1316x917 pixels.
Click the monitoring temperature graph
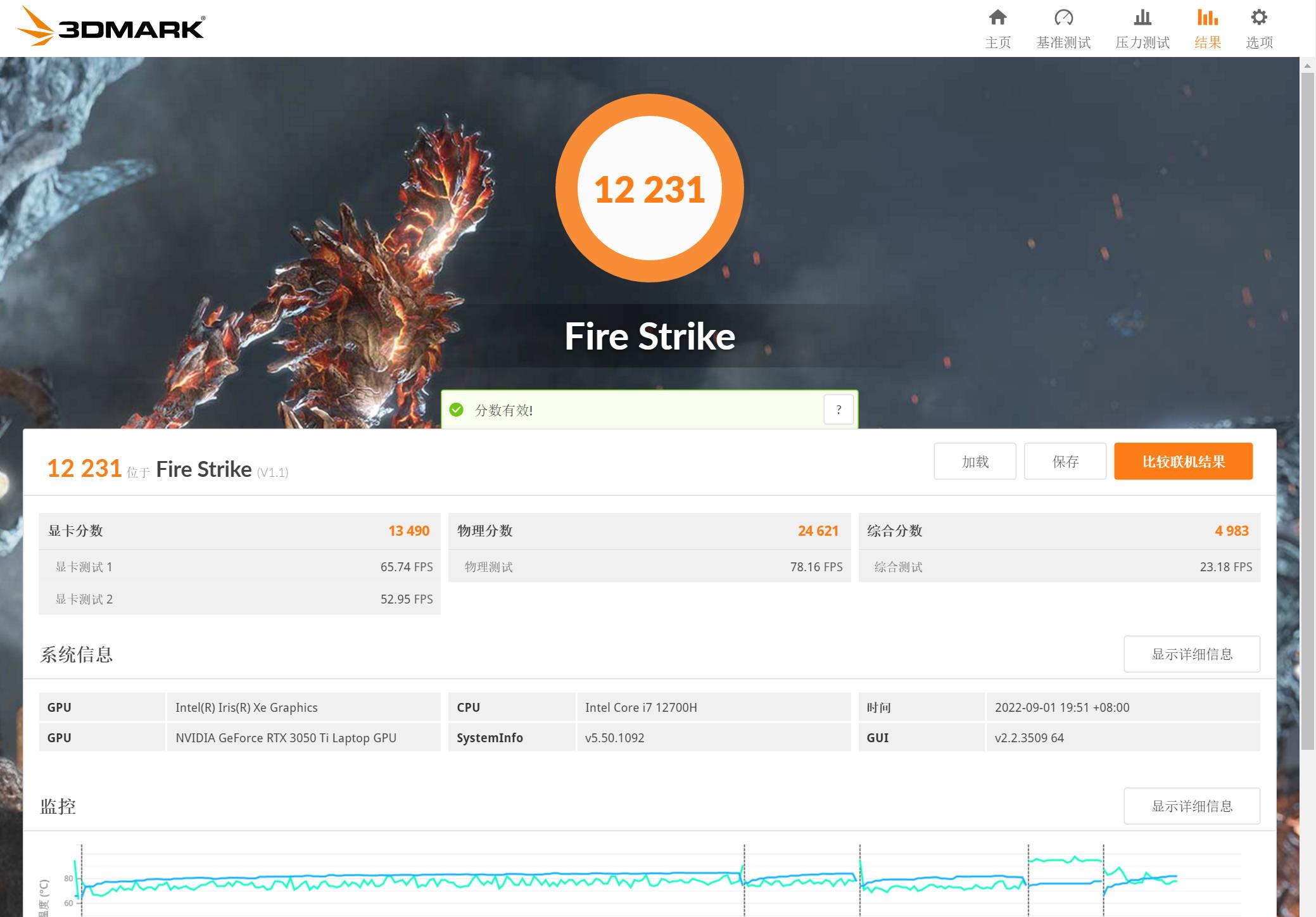tap(640, 880)
